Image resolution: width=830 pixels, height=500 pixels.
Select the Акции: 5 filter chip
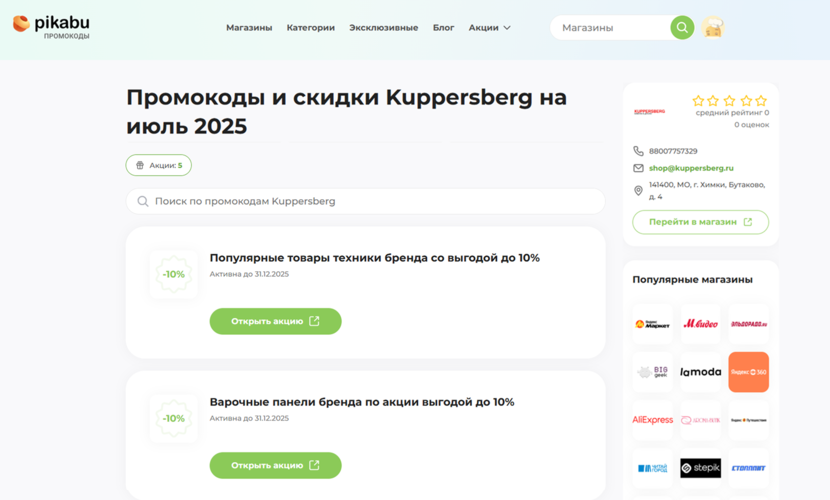pyautogui.click(x=159, y=165)
